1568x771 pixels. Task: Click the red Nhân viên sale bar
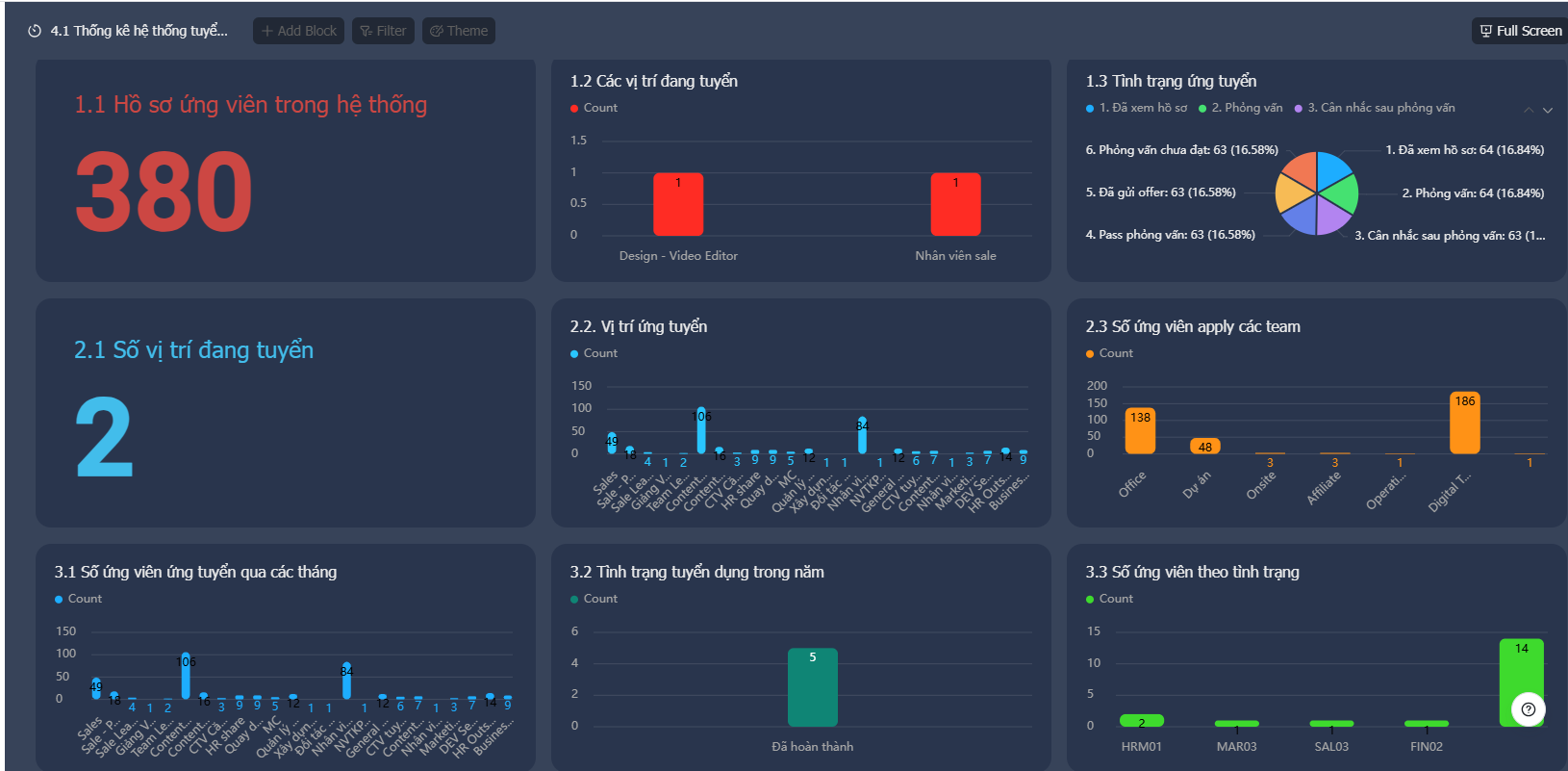click(955, 204)
